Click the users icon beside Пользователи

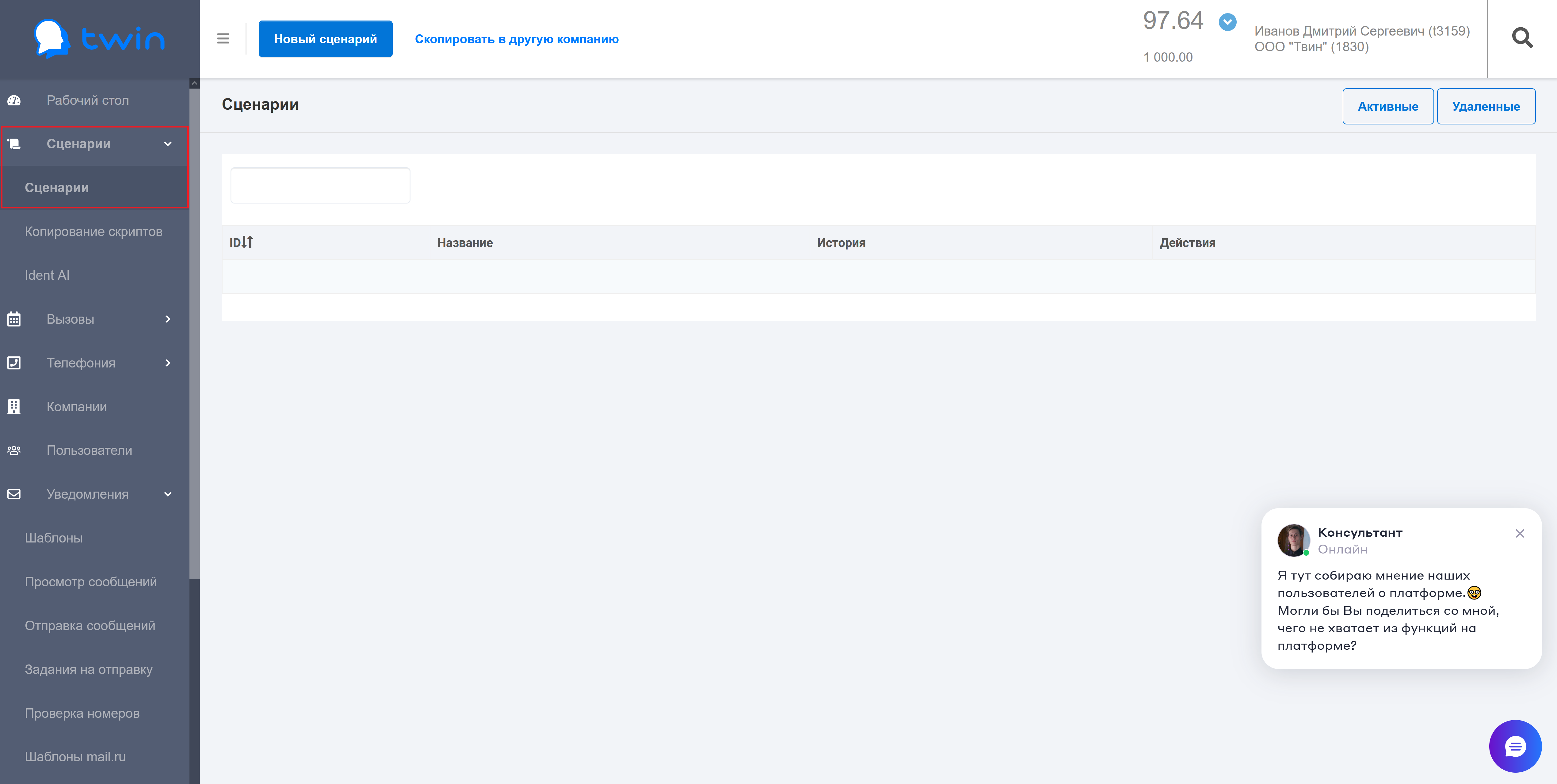point(14,450)
